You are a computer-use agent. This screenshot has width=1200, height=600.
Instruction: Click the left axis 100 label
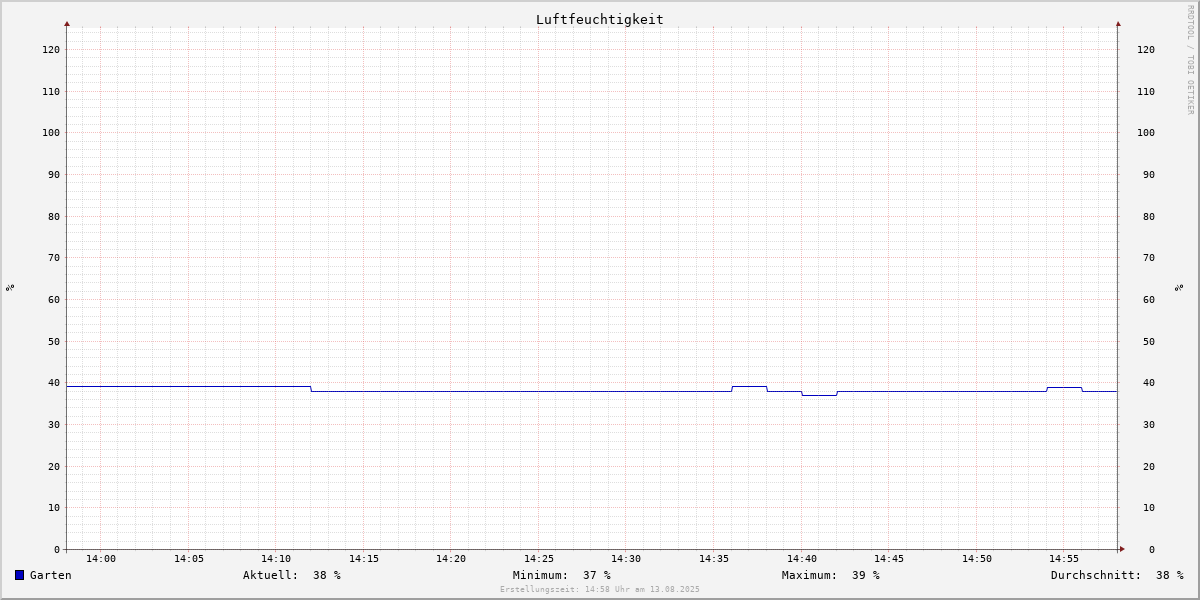pos(51,132)
